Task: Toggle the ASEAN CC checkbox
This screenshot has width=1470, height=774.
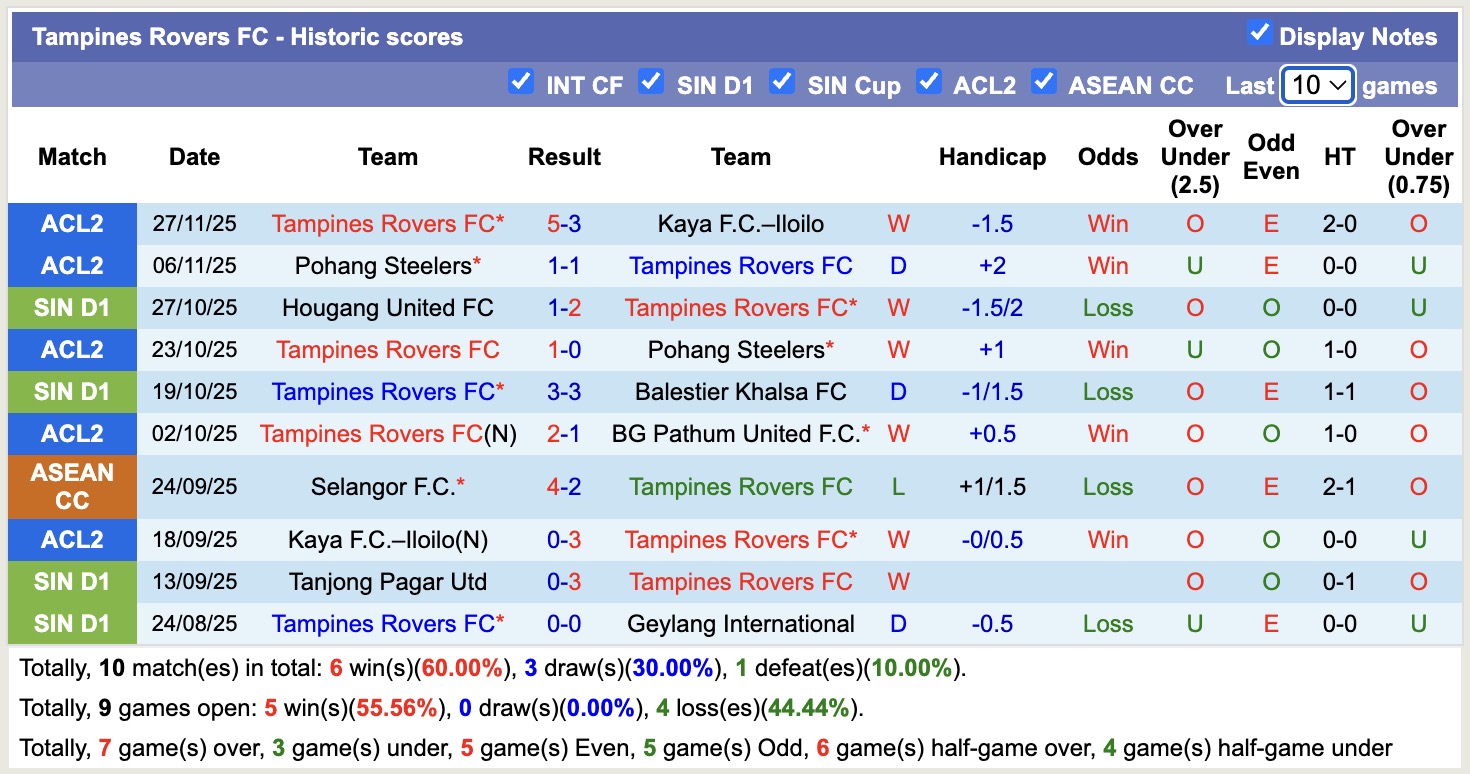Action: (x=1044, y=82)
